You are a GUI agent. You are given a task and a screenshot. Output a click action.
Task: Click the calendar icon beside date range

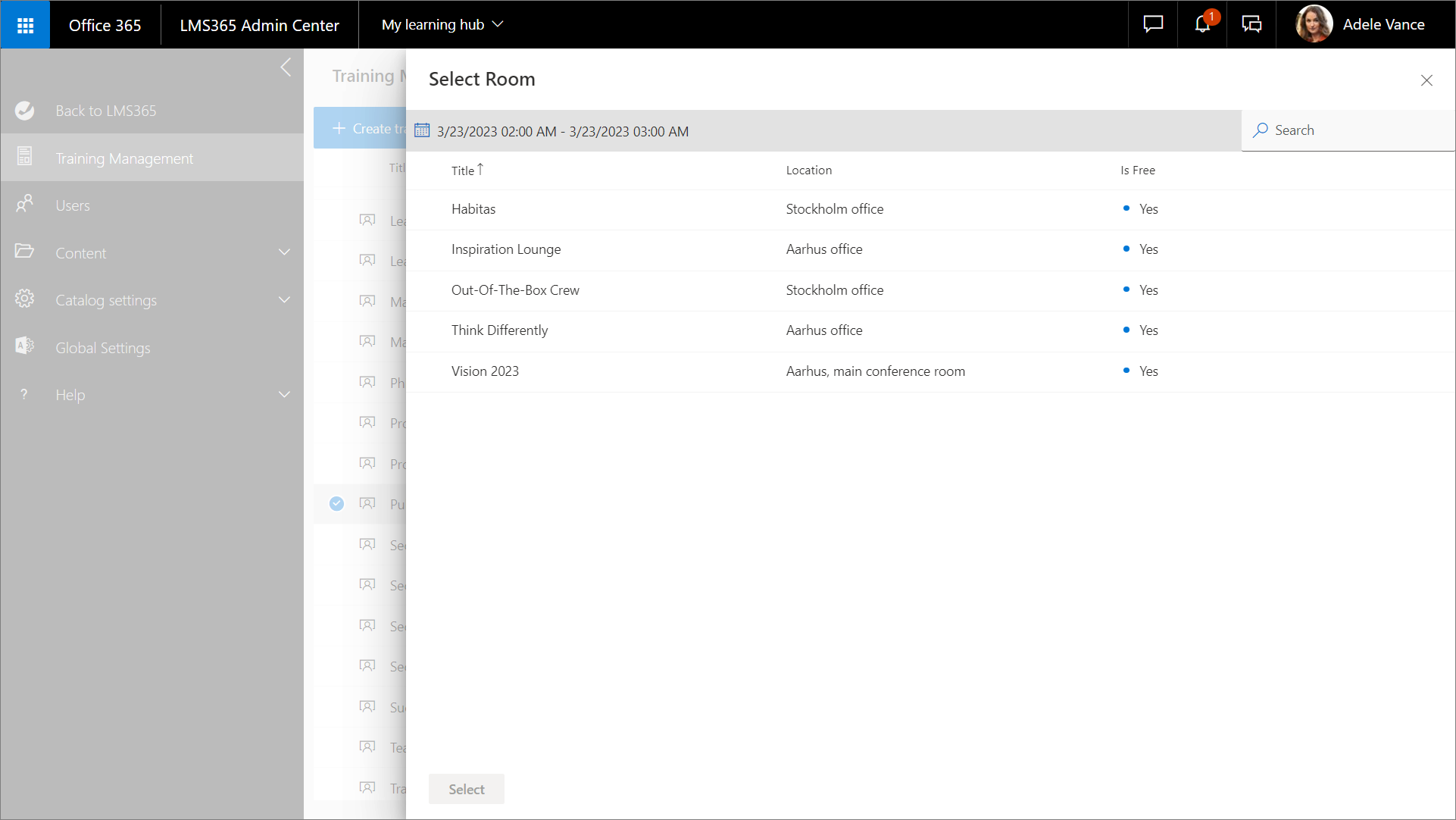pyautogui.click(x=422, y=130)
